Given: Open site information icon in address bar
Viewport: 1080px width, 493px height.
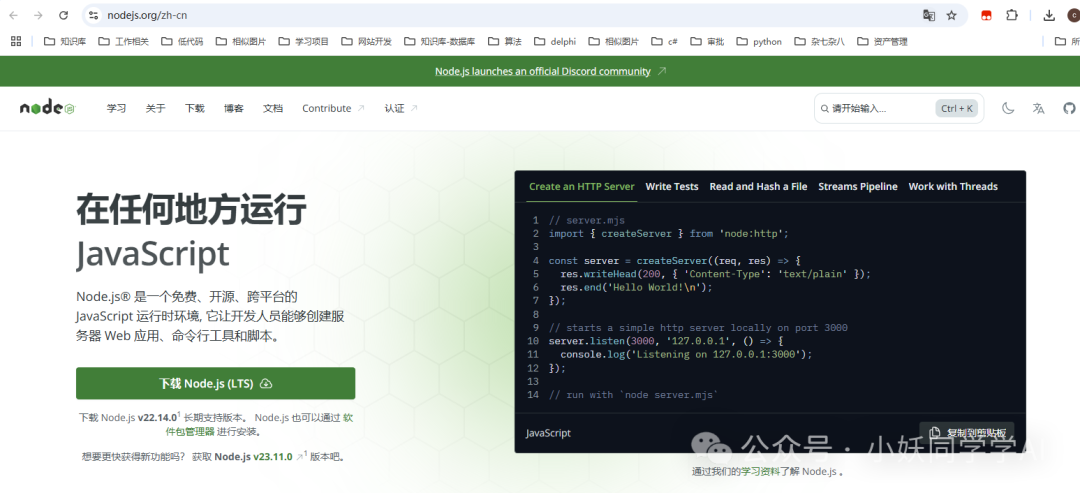Looking at the screenshot, I should click(x=94, y=15).
